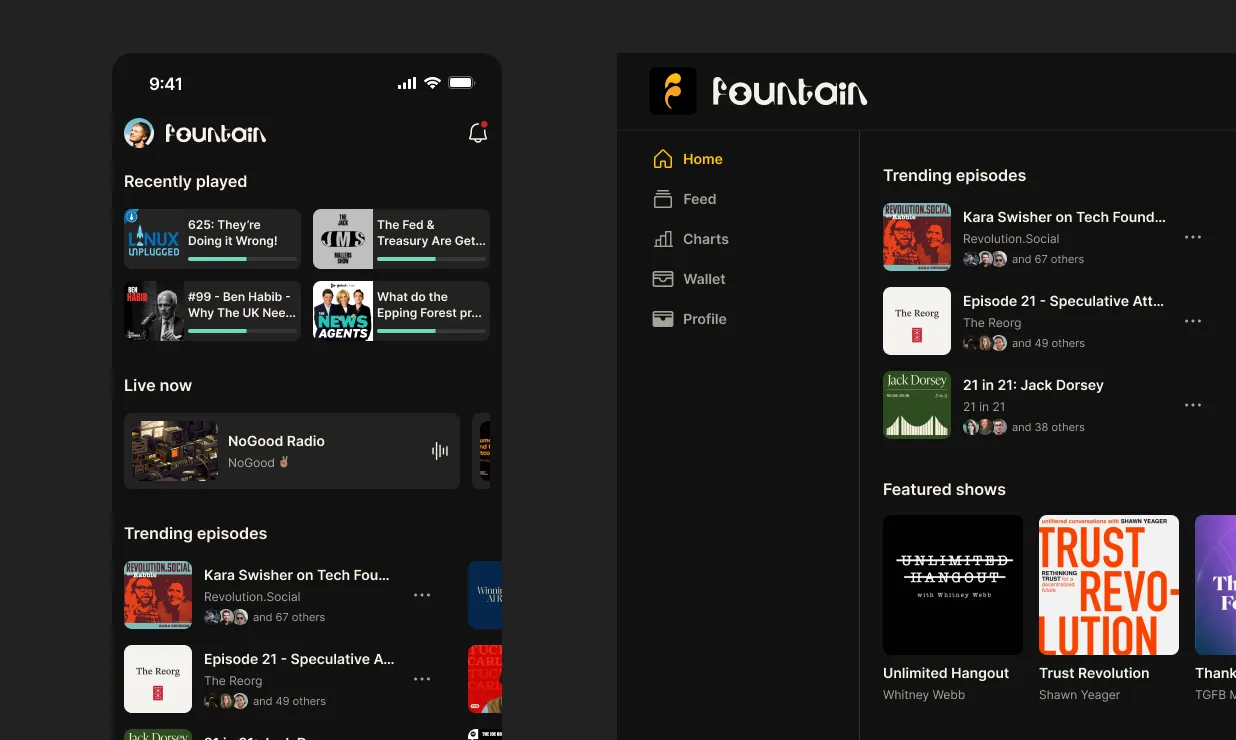Tap 'and 67 others' in mobile trending
1236x740 pixels.
[x=289, y=617]
